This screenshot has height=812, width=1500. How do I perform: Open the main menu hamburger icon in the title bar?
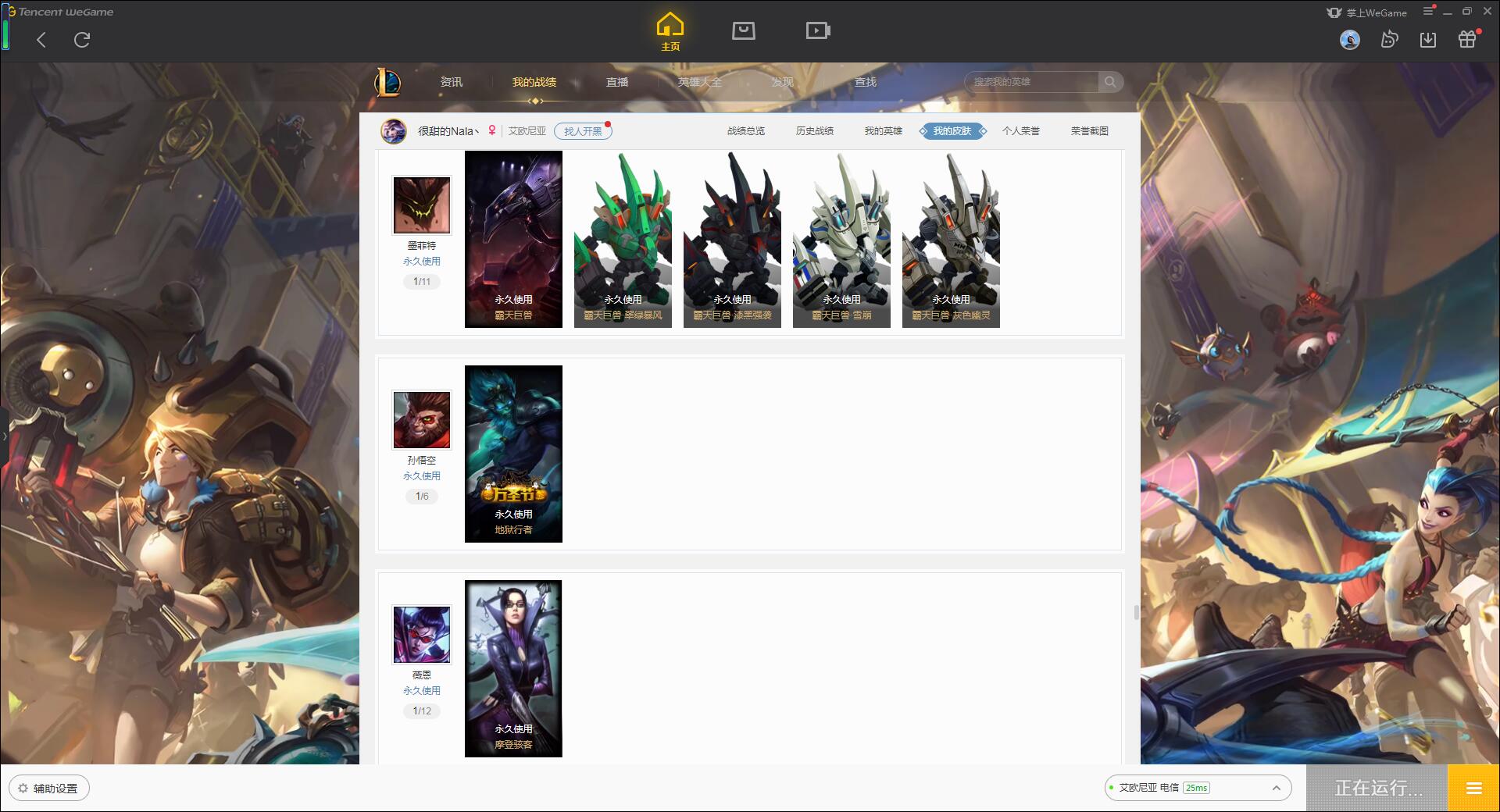[1429, 11]
